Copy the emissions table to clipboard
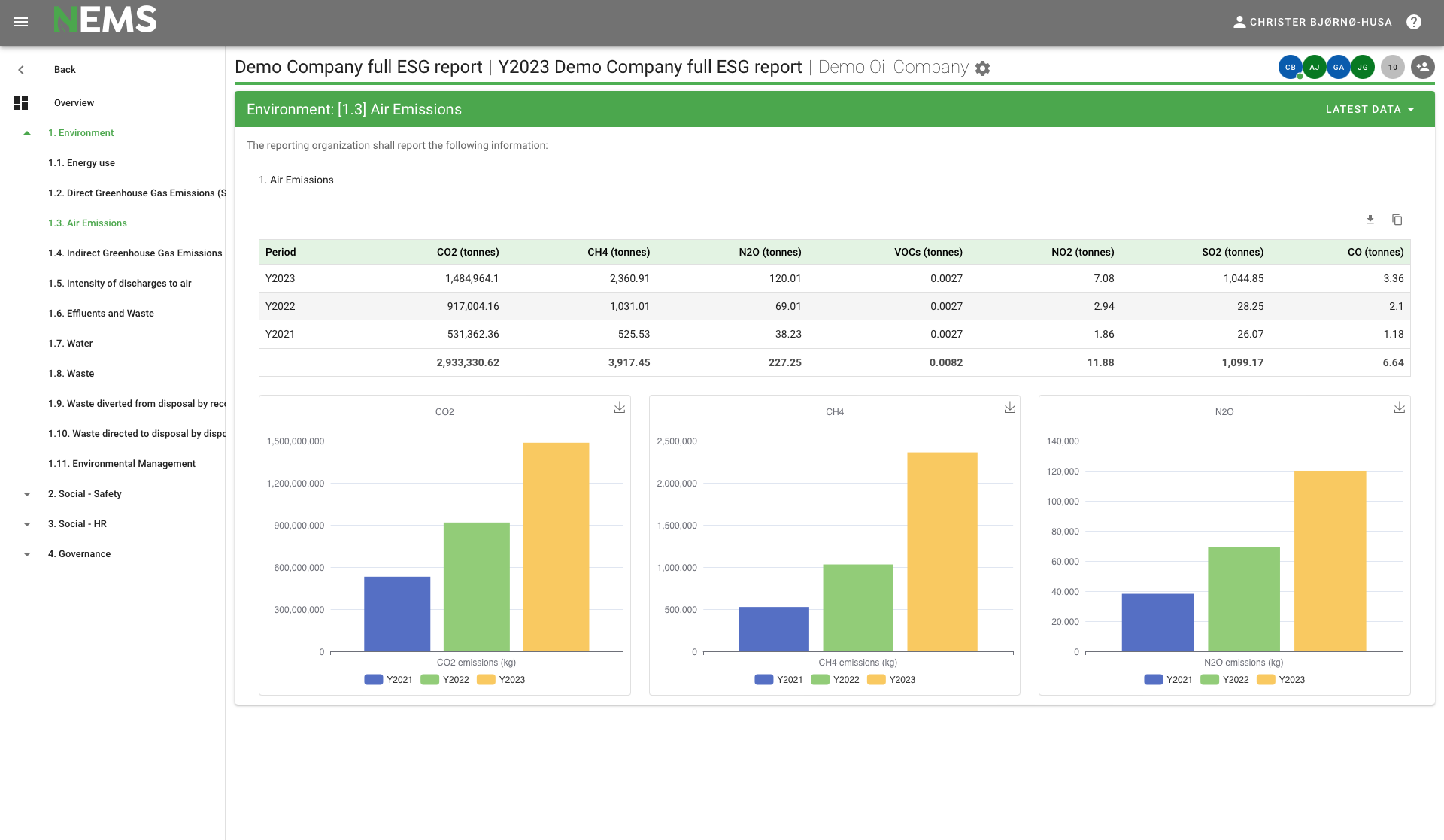Image resolution: width=1444 pixels, height=840 pixels. click(1397, 220)
